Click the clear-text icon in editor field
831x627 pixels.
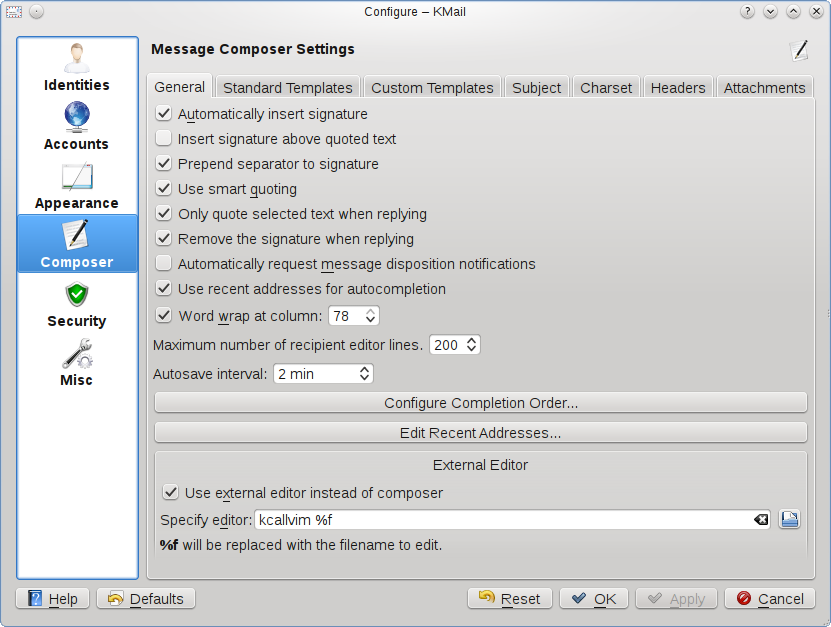(761, 520)
